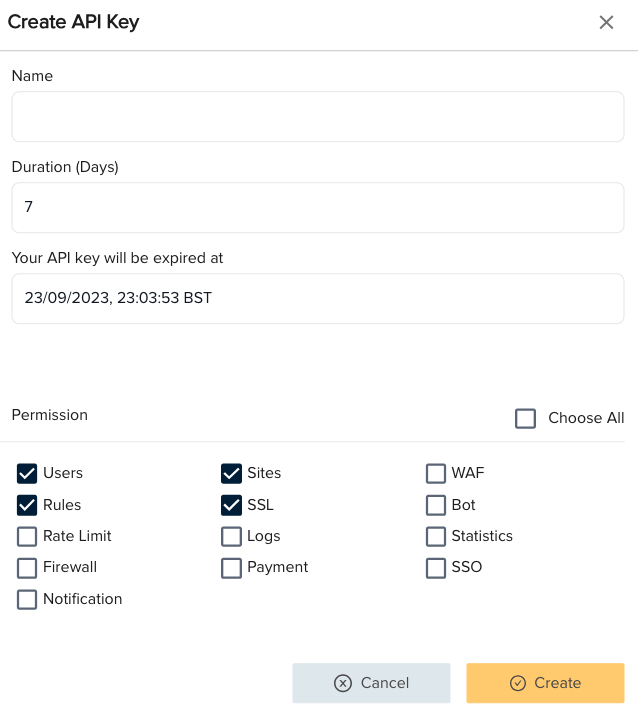
Task: Uncheck the Users permission
Action: (x=27, y=473)
